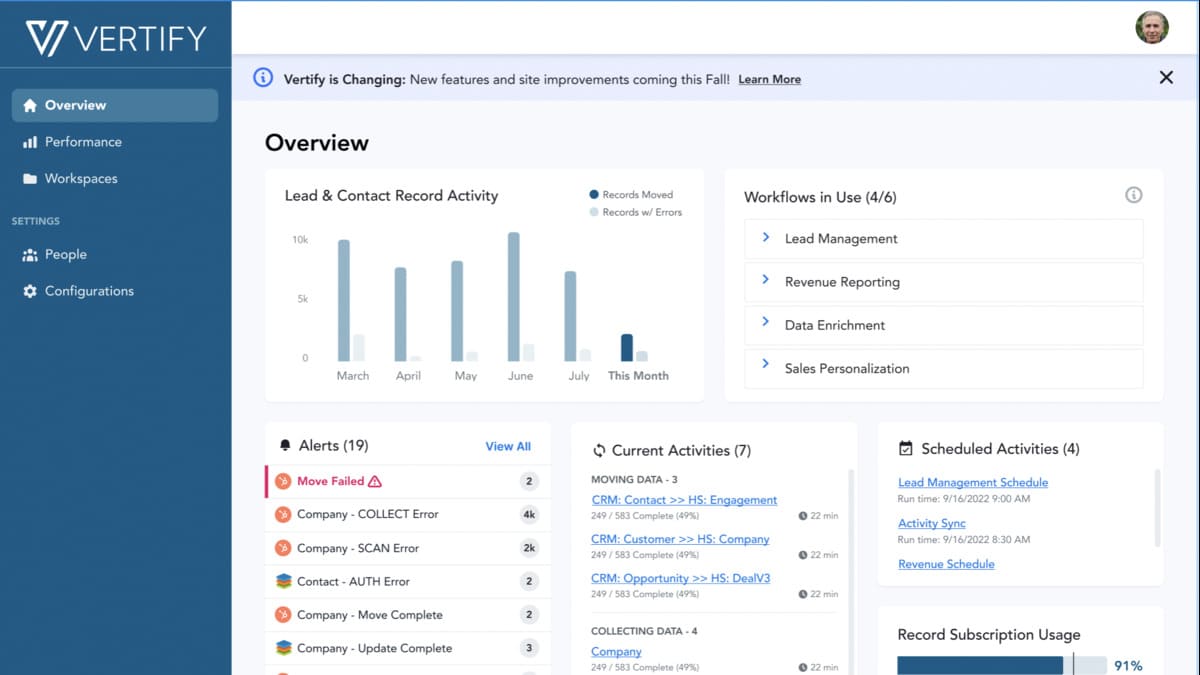Click View All in the Alerts panel

point(508,445)
